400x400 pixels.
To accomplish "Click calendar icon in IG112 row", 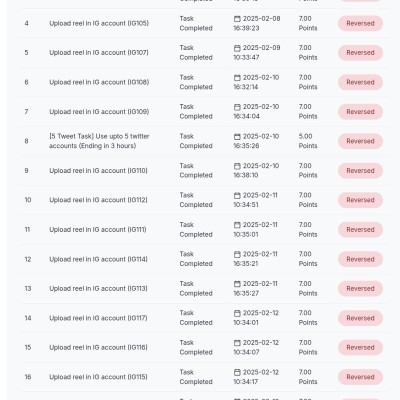I will click(237, 195).
